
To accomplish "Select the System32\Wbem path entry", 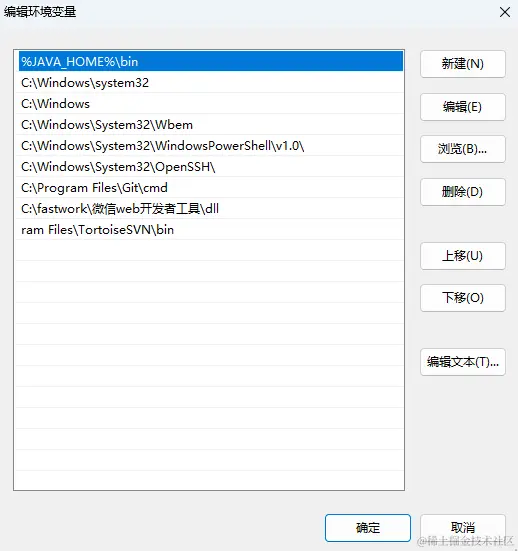I will (211, 125).
